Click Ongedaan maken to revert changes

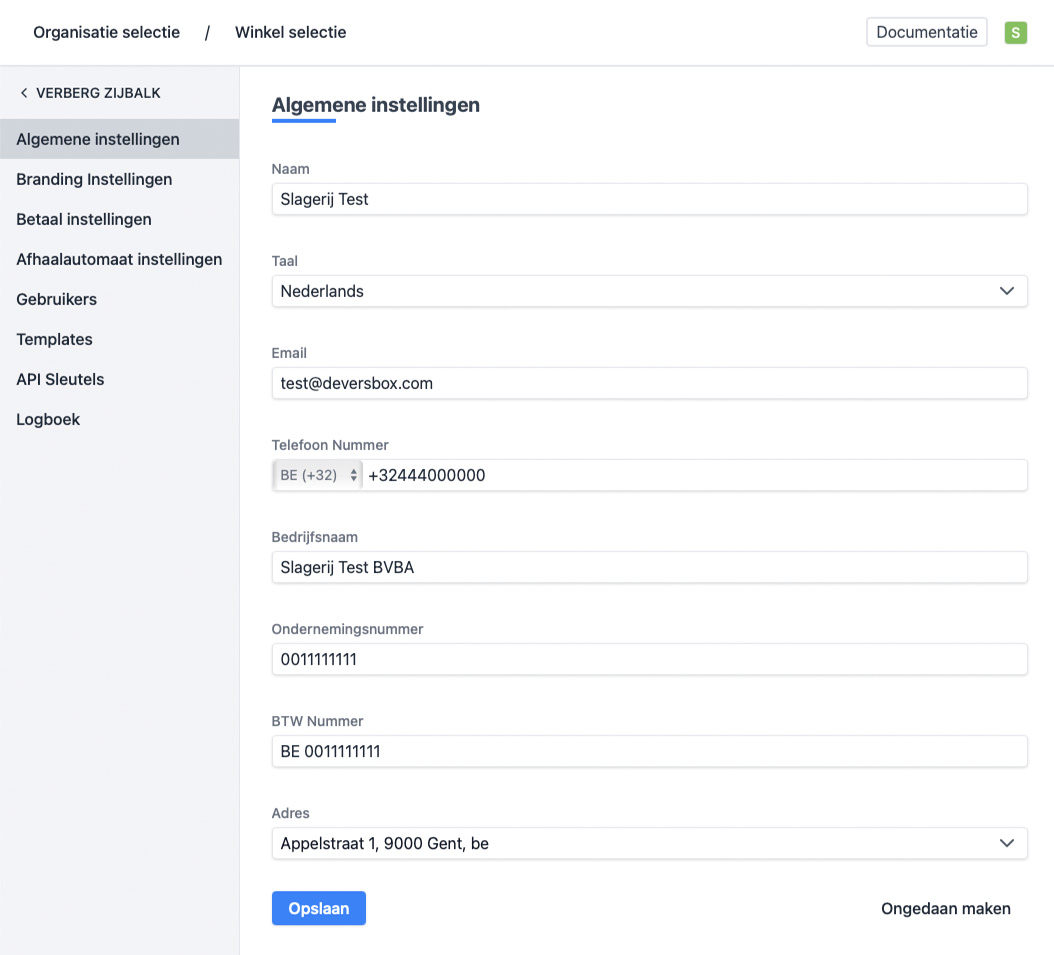[945, 908]
